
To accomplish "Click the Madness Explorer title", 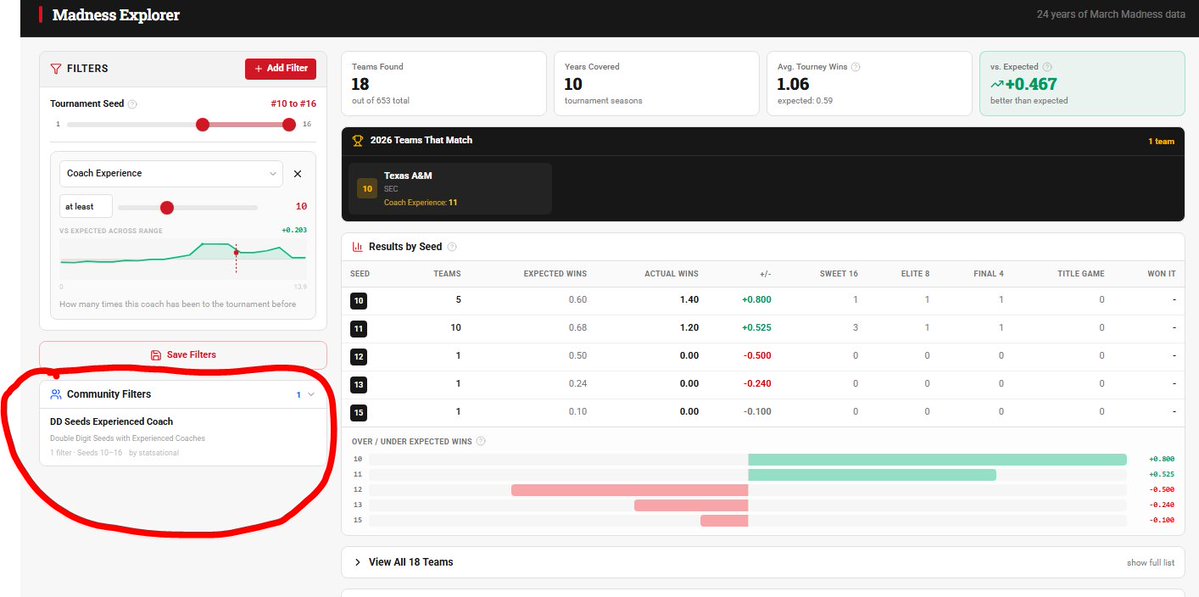I will pos(115,15).
